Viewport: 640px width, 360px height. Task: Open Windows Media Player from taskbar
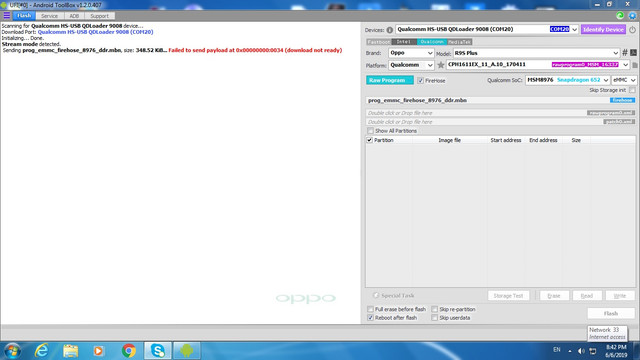[x=98, y=351]
